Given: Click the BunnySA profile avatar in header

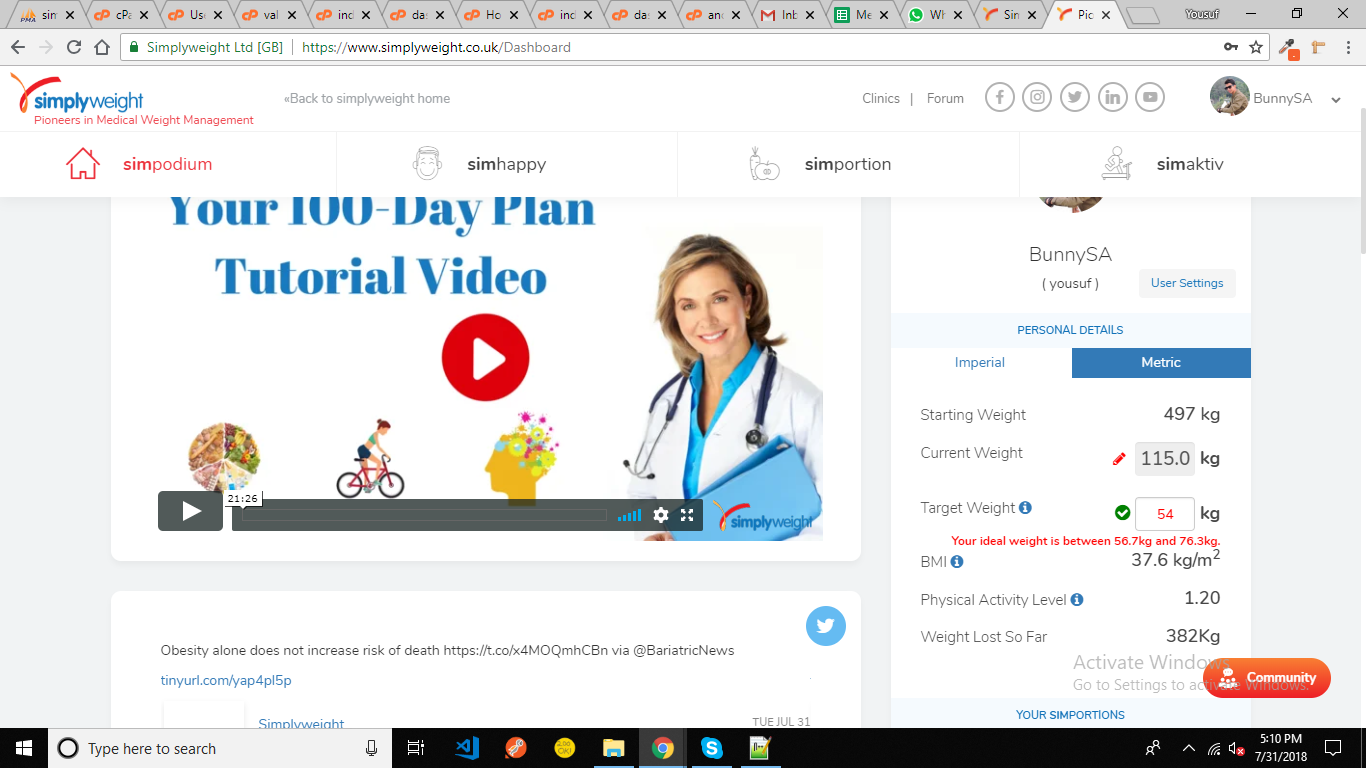Looking at the screenshot, I should [x=1229, y=97].
